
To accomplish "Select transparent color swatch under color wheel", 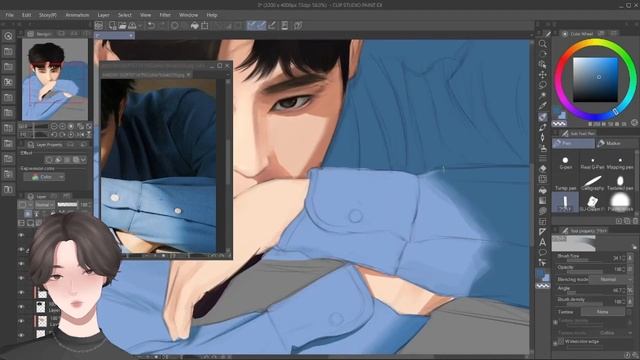I will [x=559, y=123].
